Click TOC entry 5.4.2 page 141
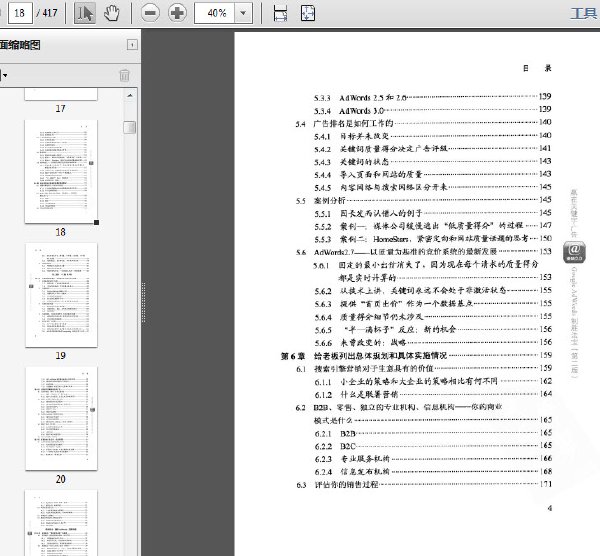This screenshot has width=600, height=556. click(x=432, y=149)
